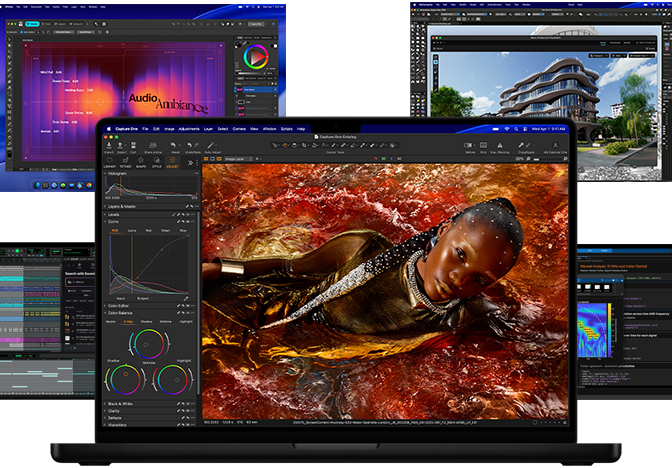
Task: Open the Image Layer dropdown
Action: tap(239, 159)
